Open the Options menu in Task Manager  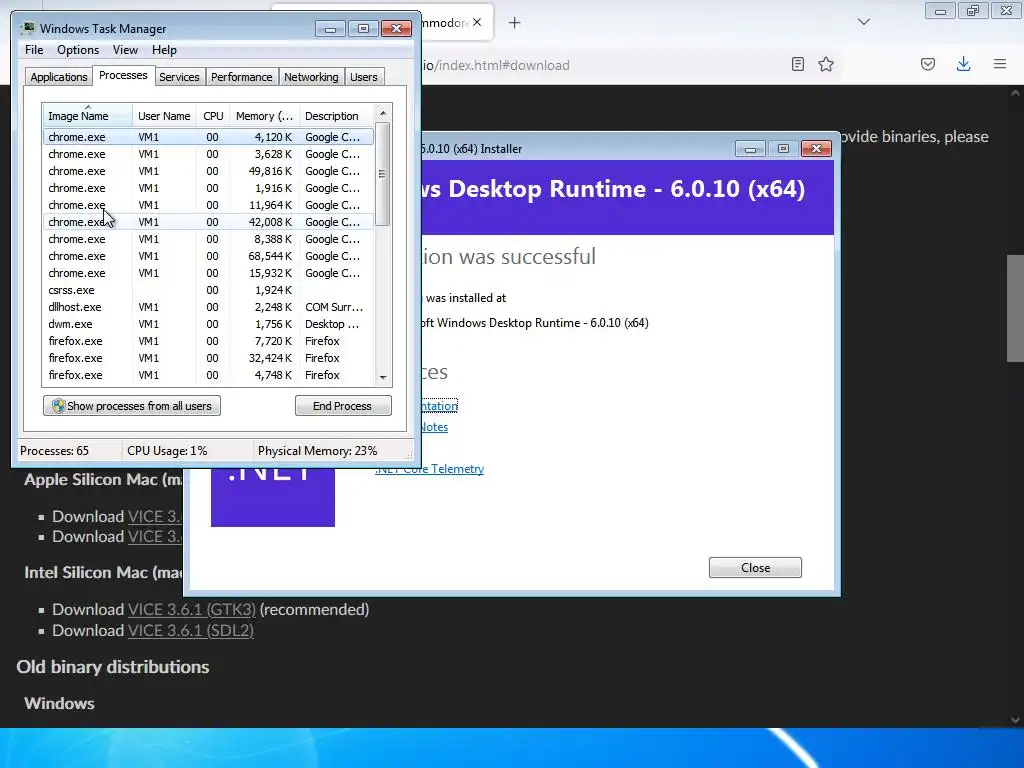click(x=78, y=50)
